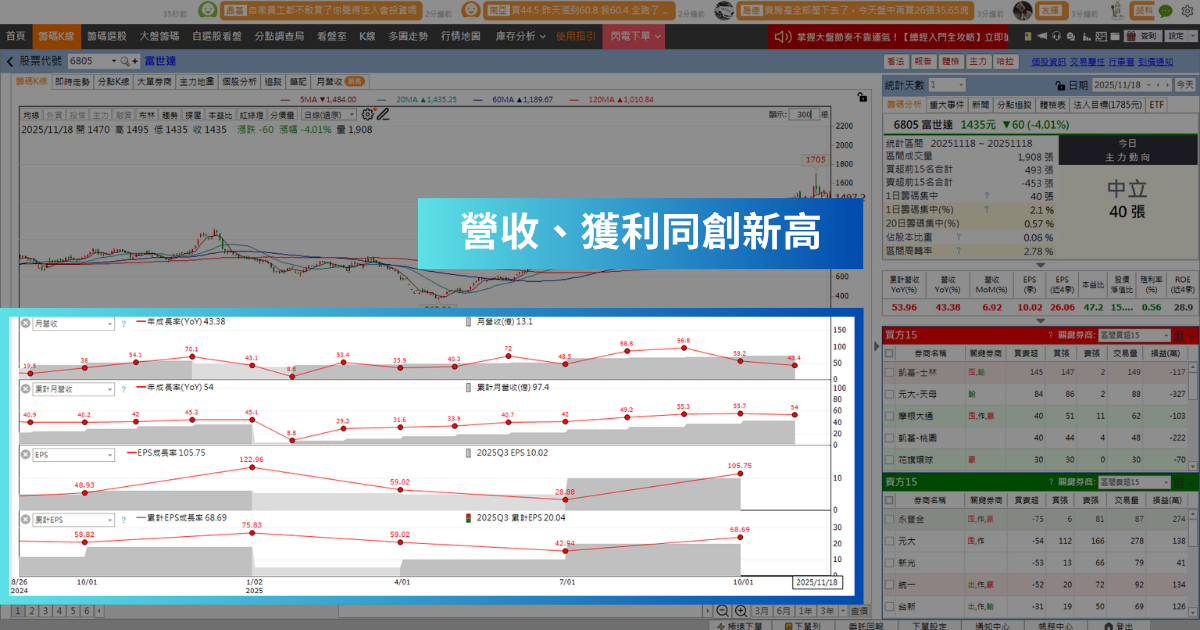Toggle the lock icon beside 日期
This screenshot has width=1200, height=630.
pyautogui.click(x=1060, y=86)
